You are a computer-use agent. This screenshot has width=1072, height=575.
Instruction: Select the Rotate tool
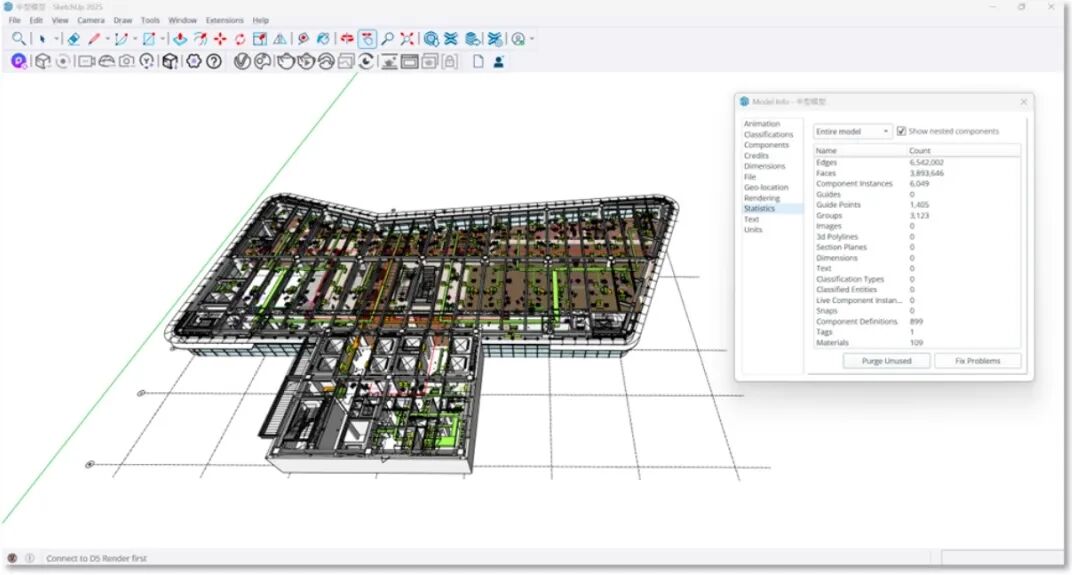click(240, 39)
